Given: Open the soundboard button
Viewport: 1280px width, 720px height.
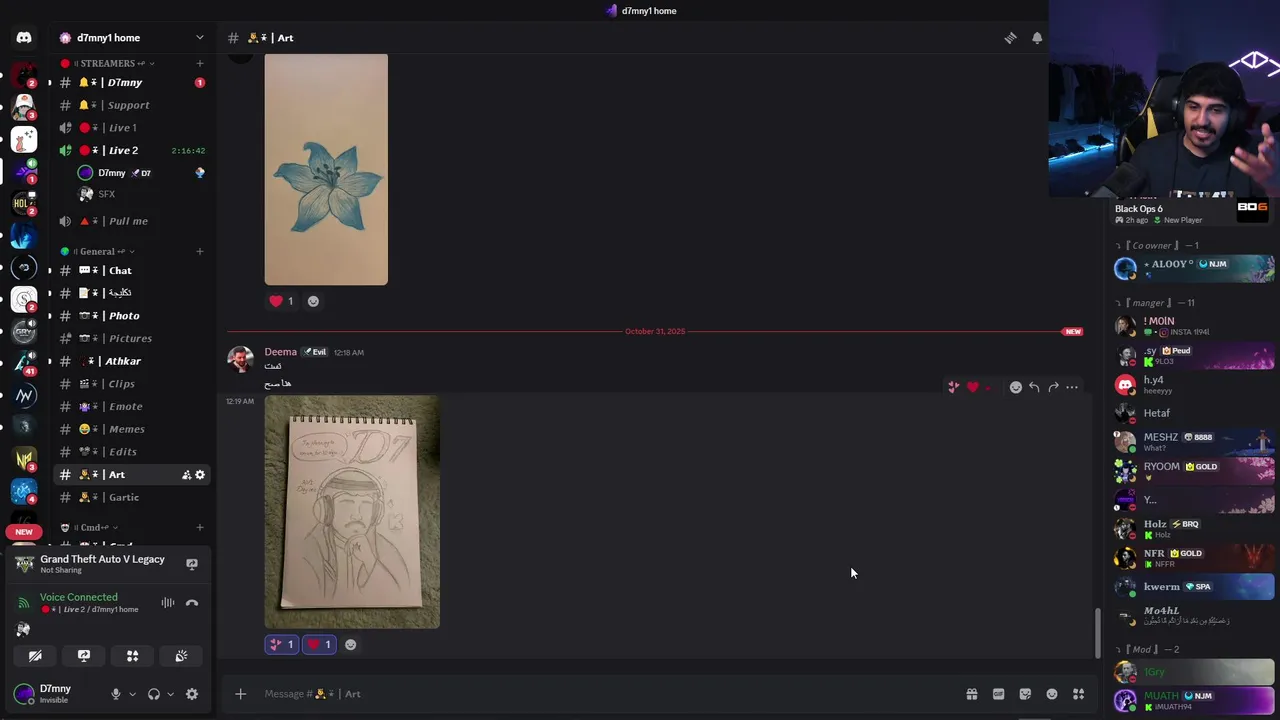Looking at the screenshot, I should (x=181, y=656).
